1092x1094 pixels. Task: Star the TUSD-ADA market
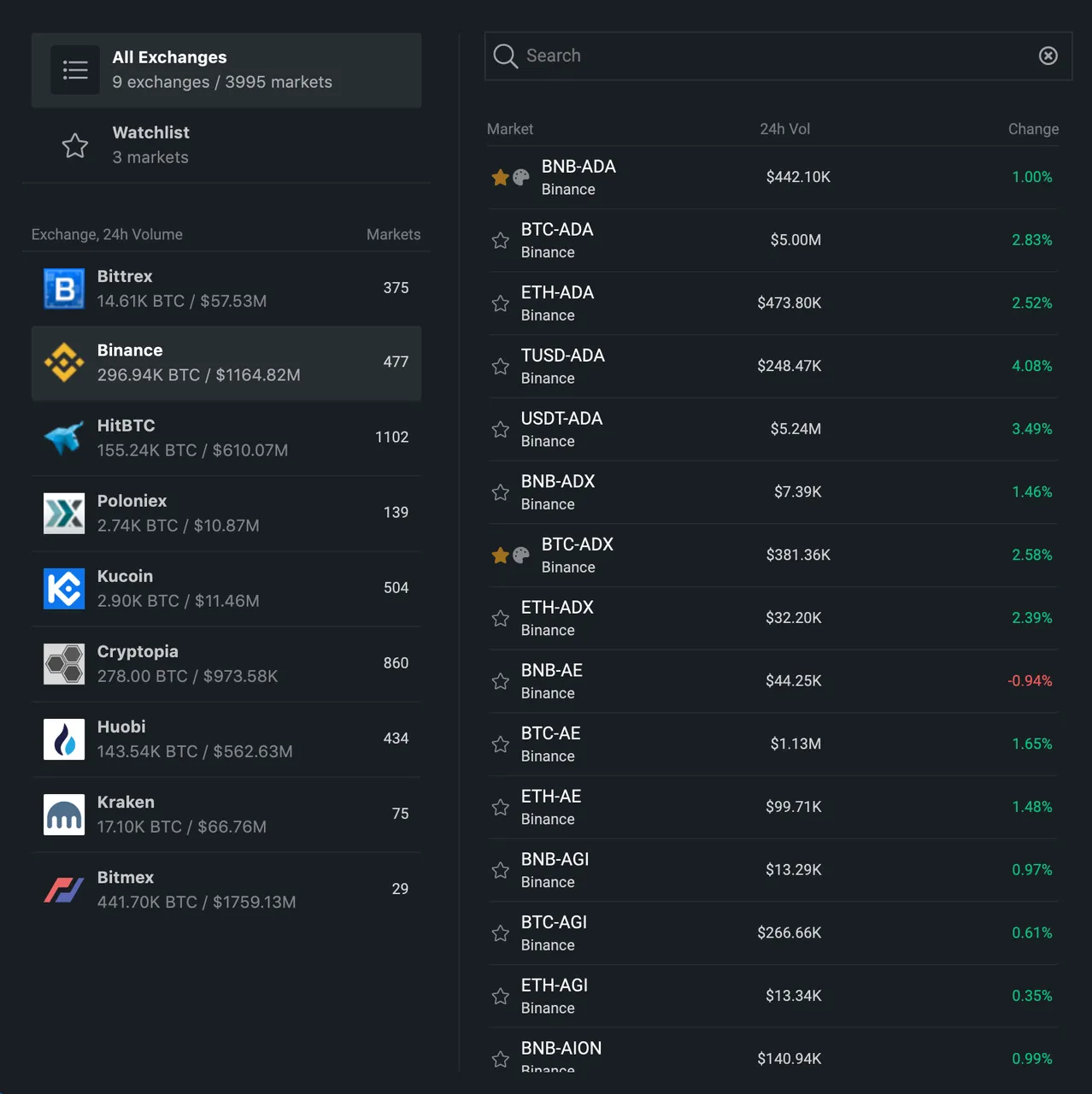point(501,367)
